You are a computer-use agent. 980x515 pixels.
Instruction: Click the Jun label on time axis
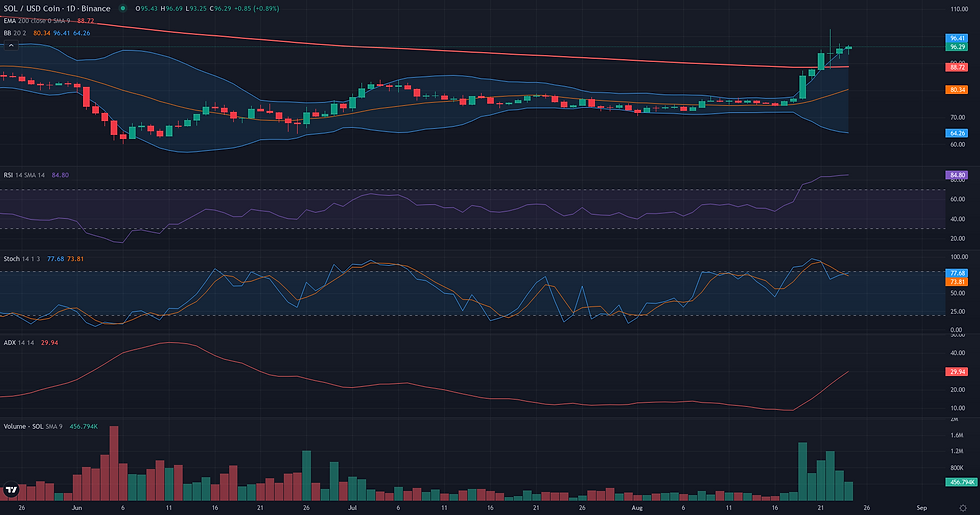point(77,508)
